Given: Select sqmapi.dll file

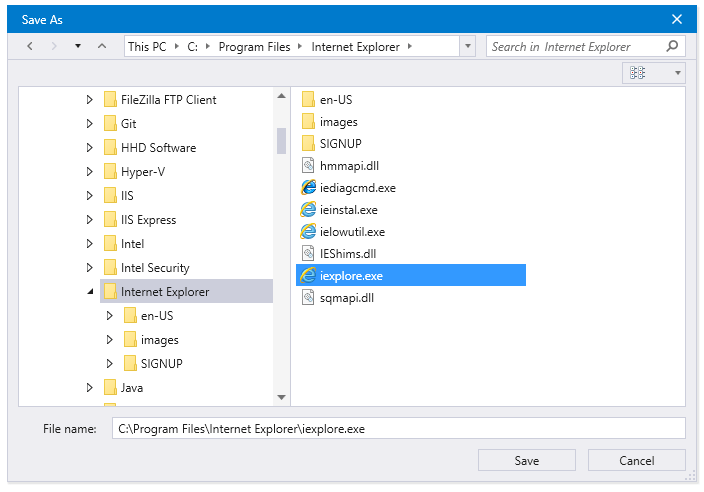Looking at the screenshot, I should coord(338,298).
